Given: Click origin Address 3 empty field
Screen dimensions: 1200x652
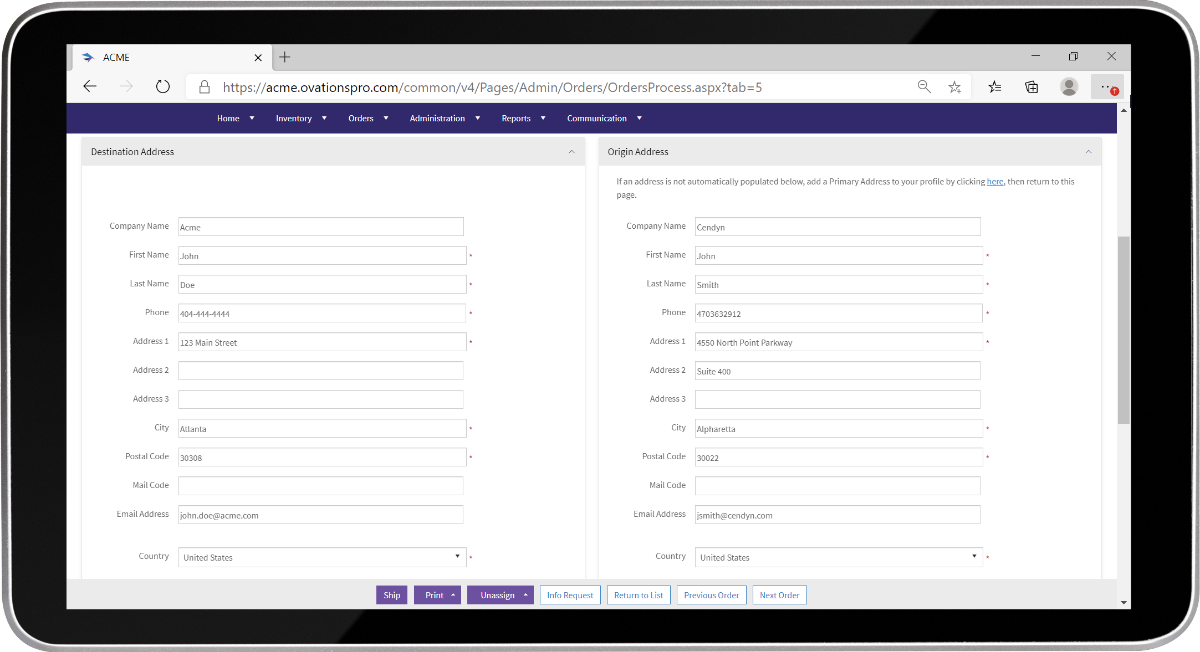Looking at the screenshot, I should [x=838, y=399].
